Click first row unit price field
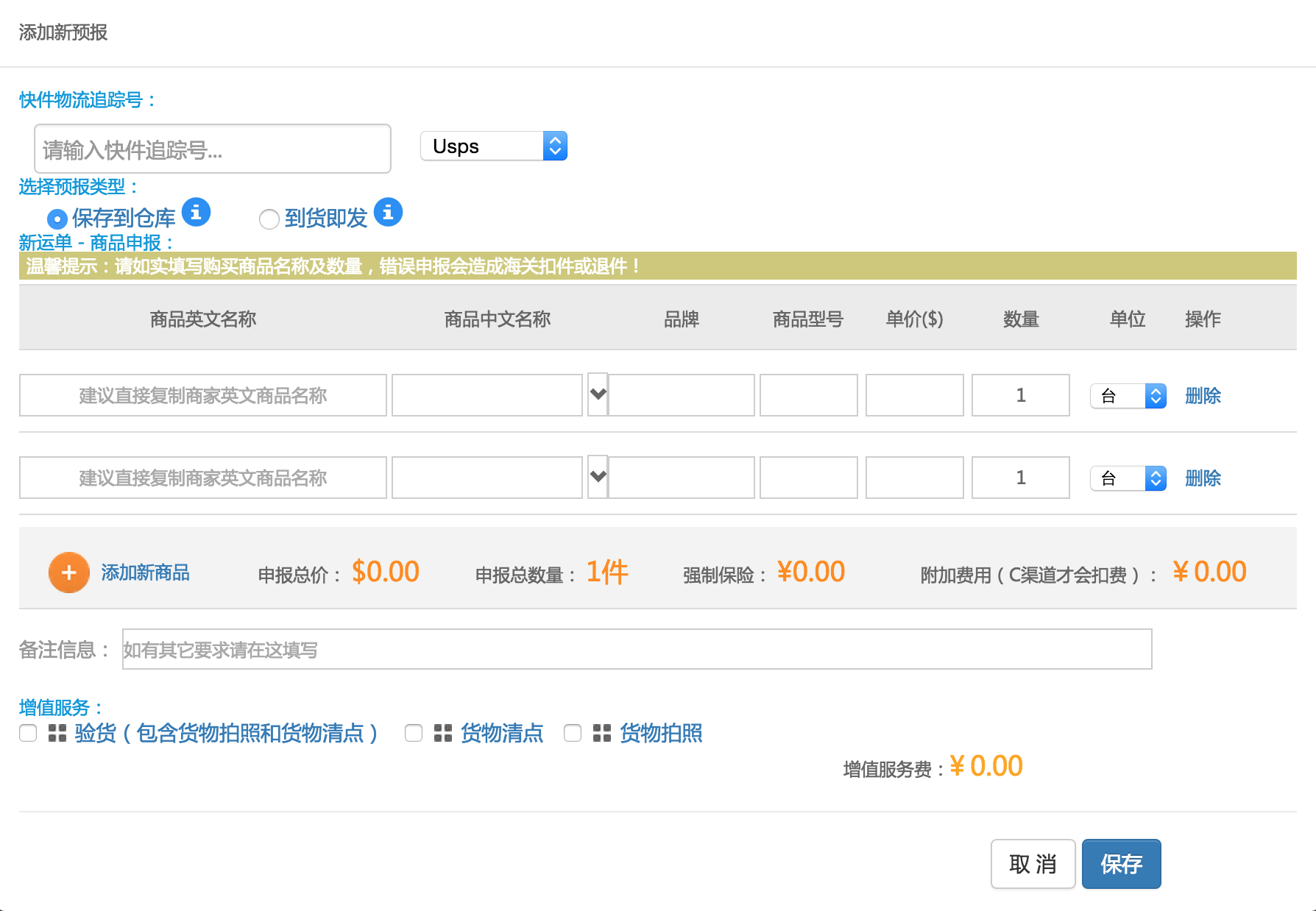1316x911 pixels. tap(915, 395)
